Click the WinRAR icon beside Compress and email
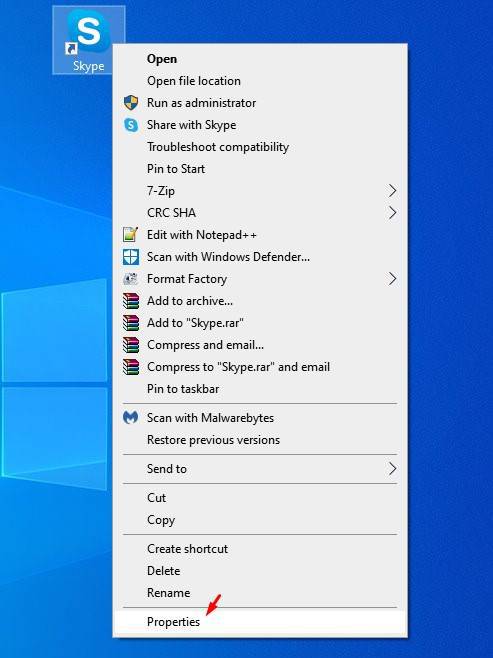This screenshot has height=658, width=493. click(x=131, y=345)
